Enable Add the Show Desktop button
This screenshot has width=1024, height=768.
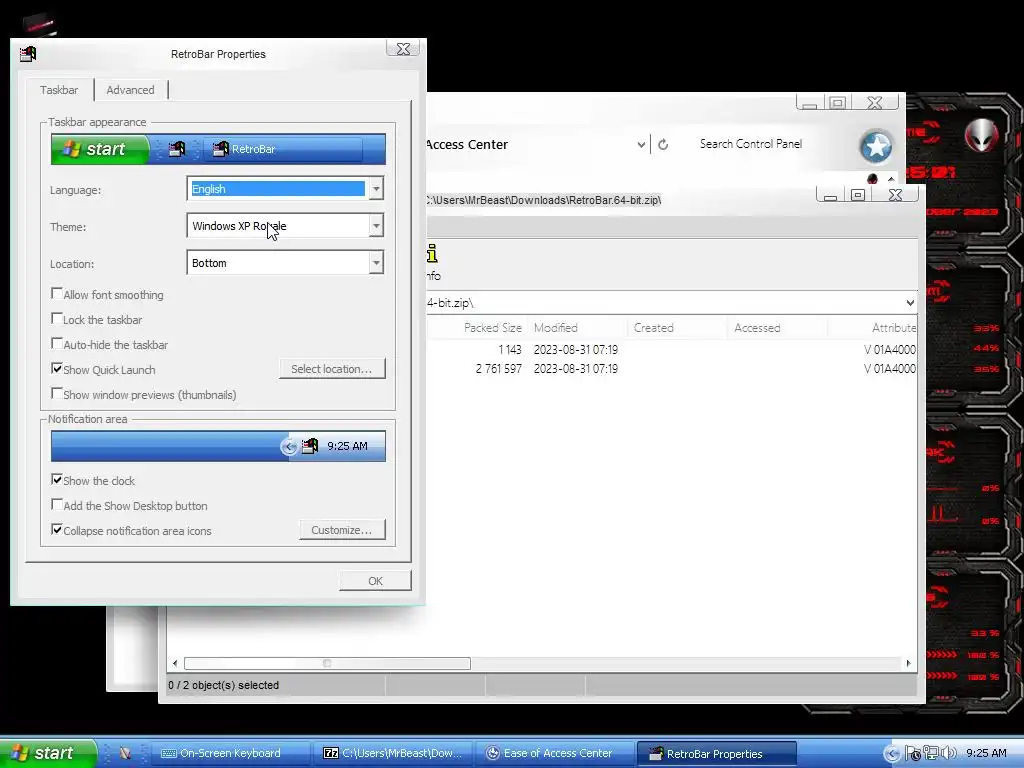(x=57, y=505)
